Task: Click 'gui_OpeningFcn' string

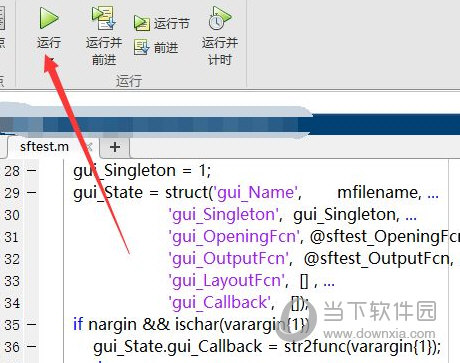Action: (x=234, y=237)
